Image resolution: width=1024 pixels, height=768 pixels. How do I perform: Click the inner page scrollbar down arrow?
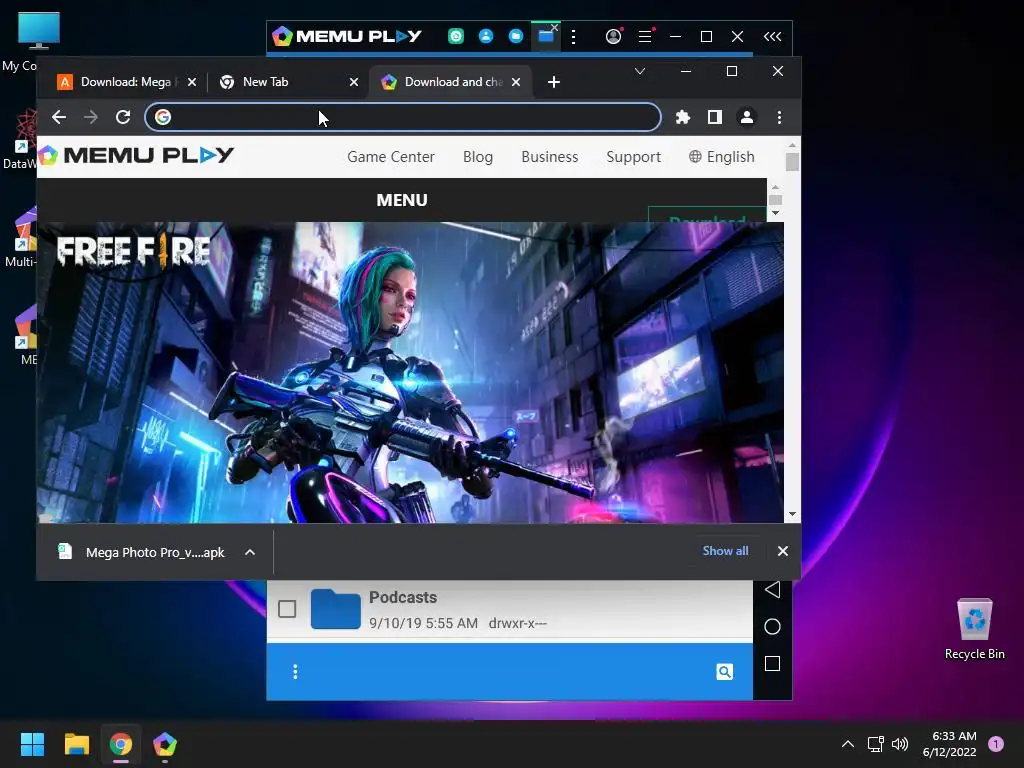click(775, 214)
